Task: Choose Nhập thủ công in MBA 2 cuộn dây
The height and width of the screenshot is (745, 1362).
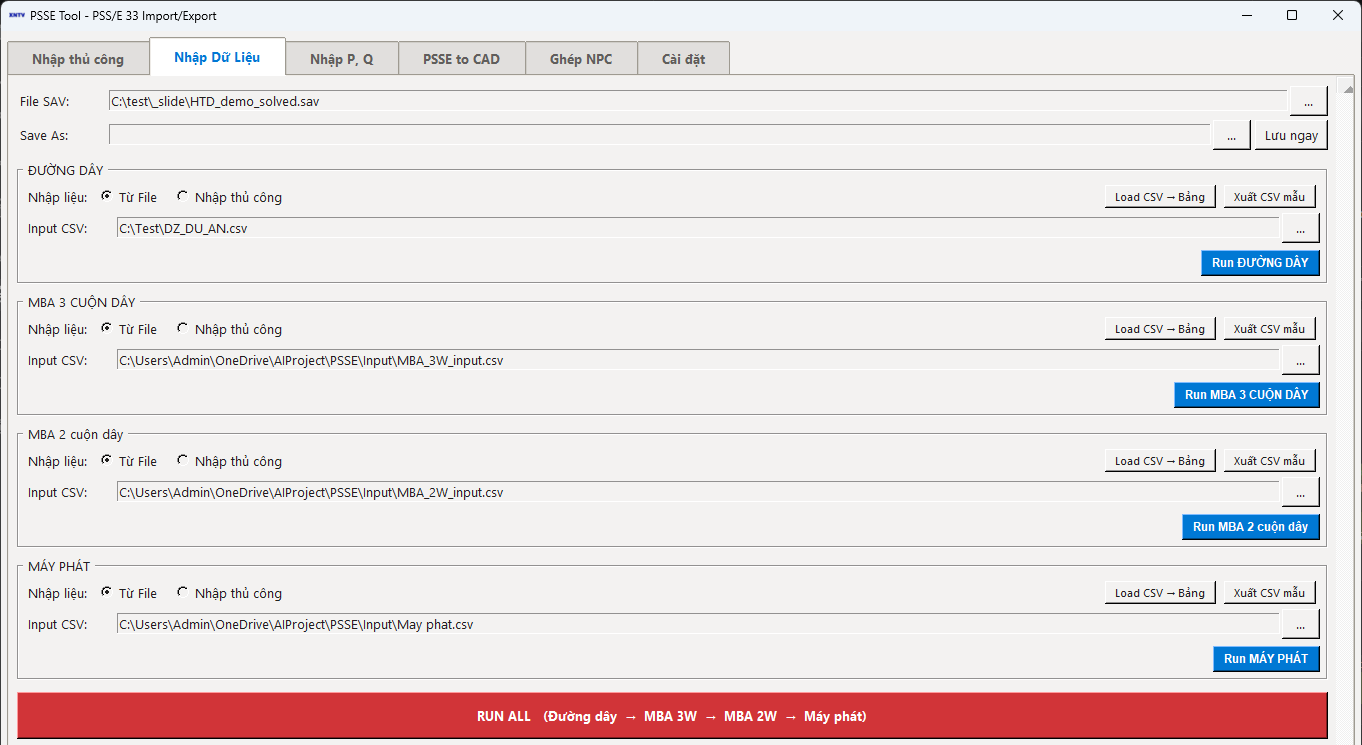Action: click(x=229, y=461)
